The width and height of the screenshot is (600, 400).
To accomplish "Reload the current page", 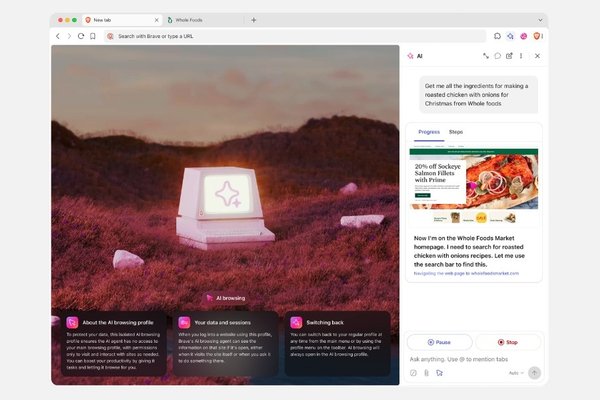I will 81,36.
